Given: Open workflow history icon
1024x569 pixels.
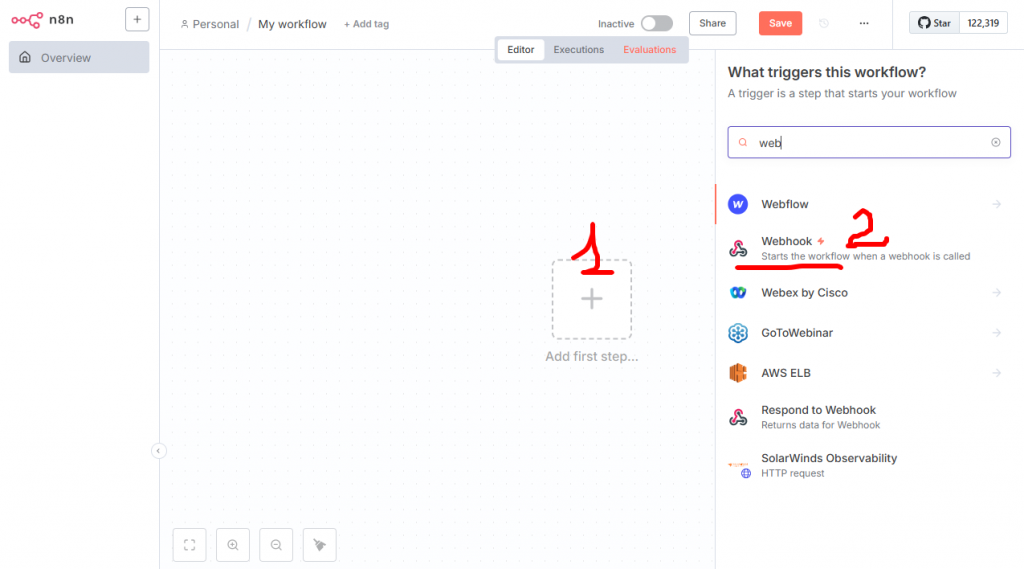Looking at the screenshot, I should pos(824,24).
